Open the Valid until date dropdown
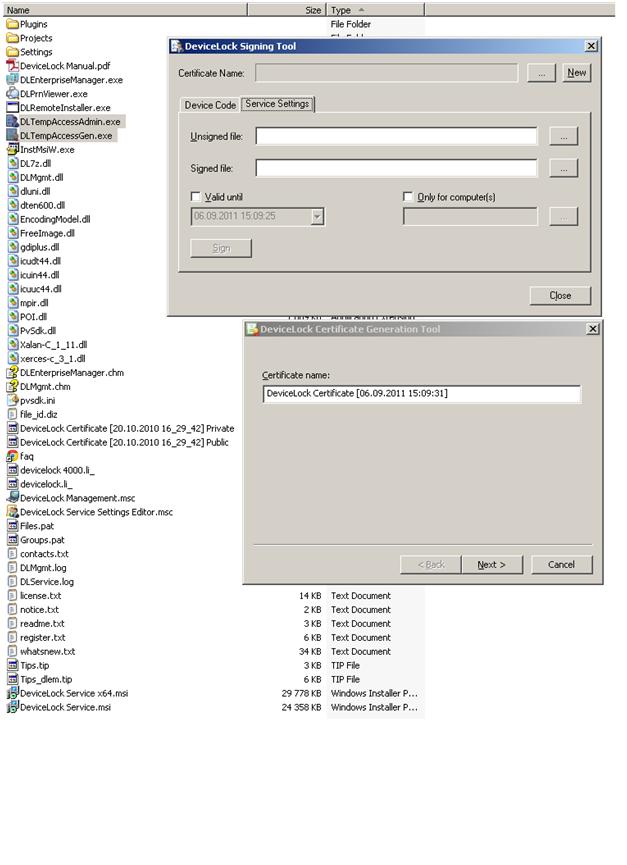Screen dimensions: 627x865 click(317, 217)
